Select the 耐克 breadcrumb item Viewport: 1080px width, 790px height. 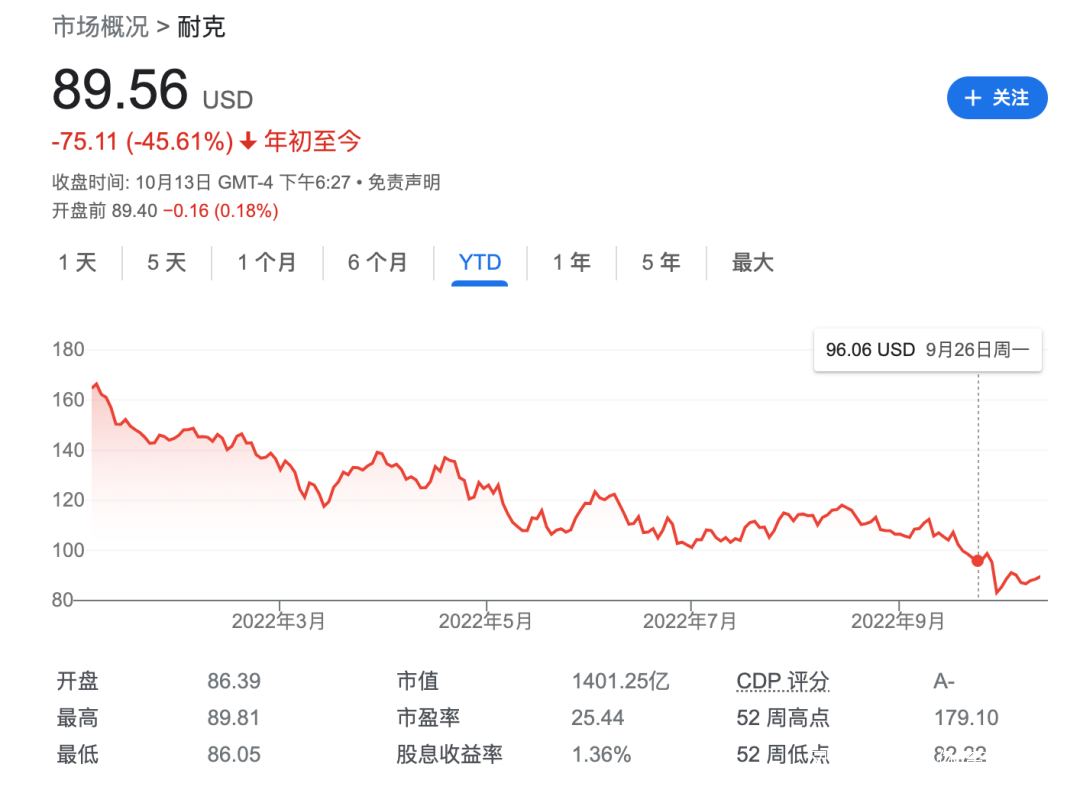(201, 28)
